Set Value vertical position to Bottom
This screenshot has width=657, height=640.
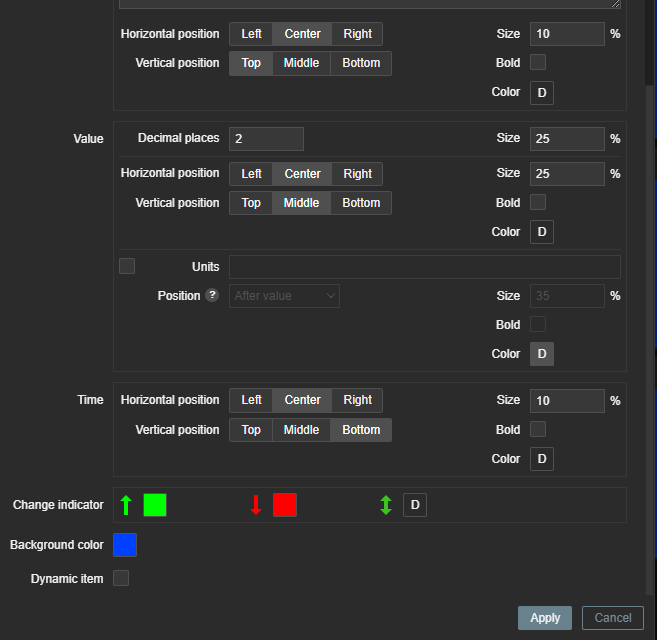(361, 203)
